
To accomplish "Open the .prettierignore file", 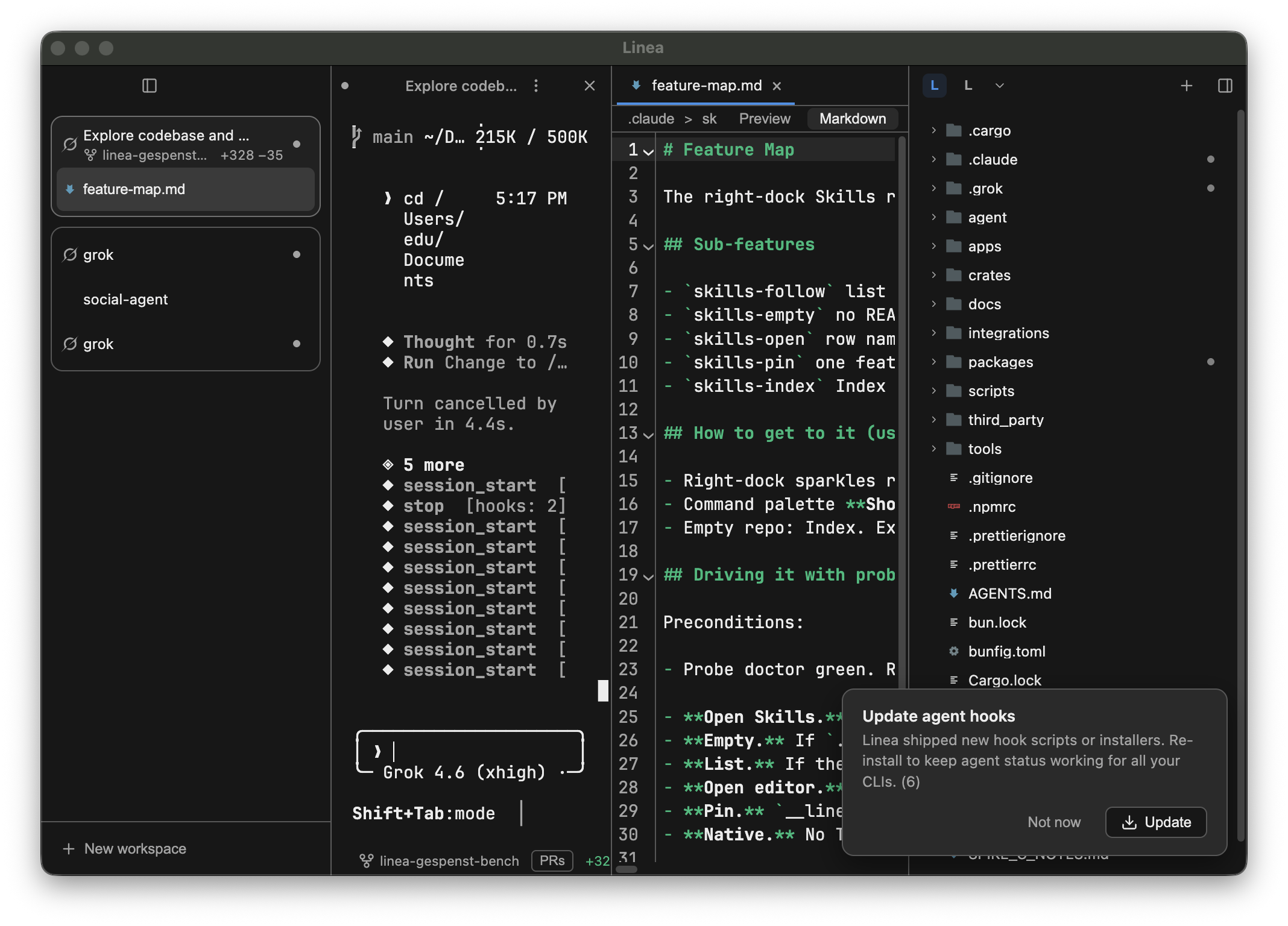I will coord(1016,535).
